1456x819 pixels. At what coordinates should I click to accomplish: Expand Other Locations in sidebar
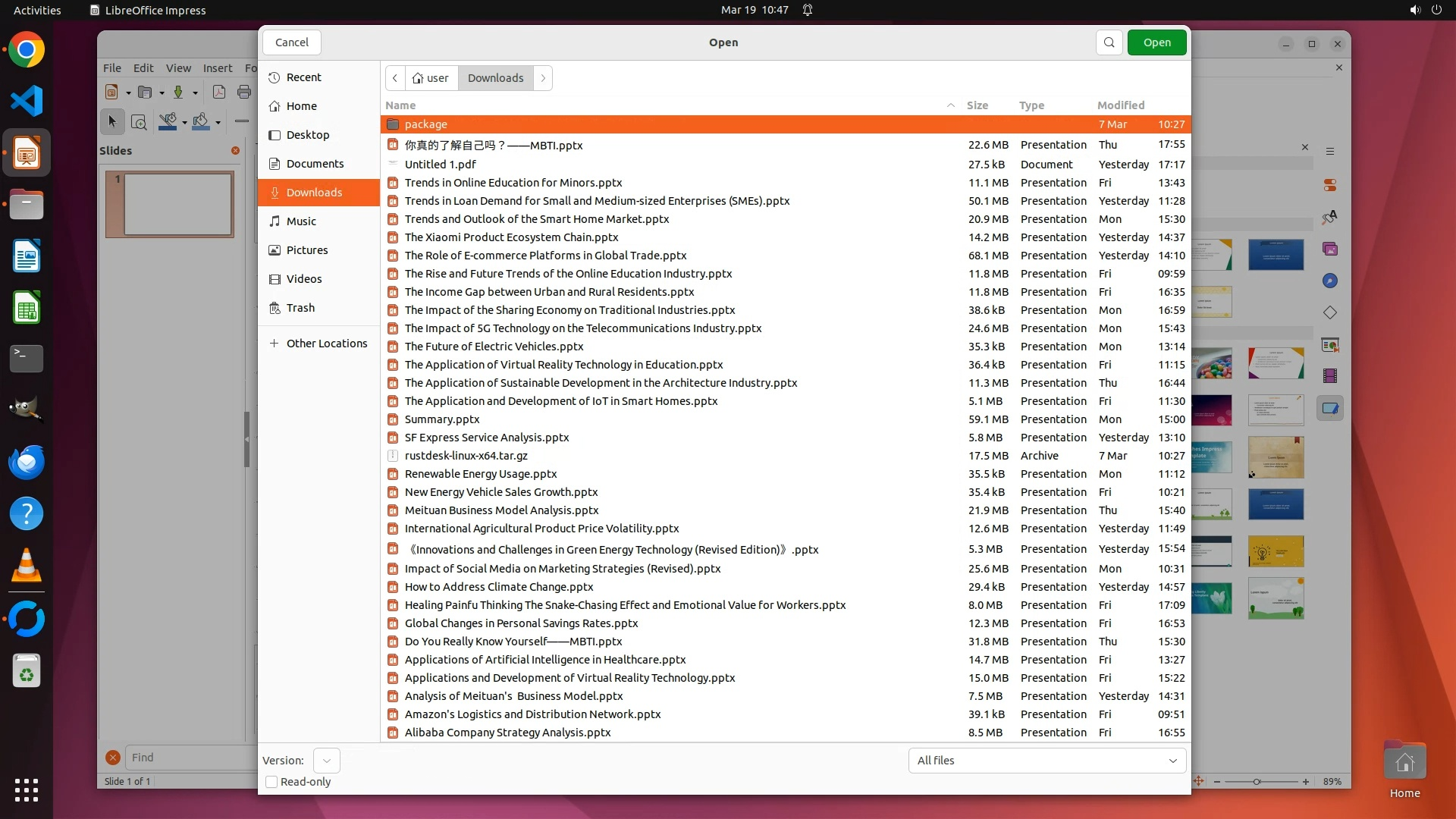(326, 344)
